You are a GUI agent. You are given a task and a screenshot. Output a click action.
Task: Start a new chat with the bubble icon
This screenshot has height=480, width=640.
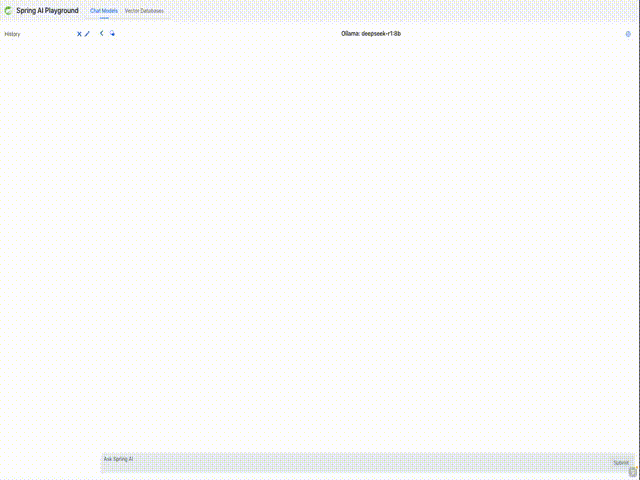(x=112, y=33)
